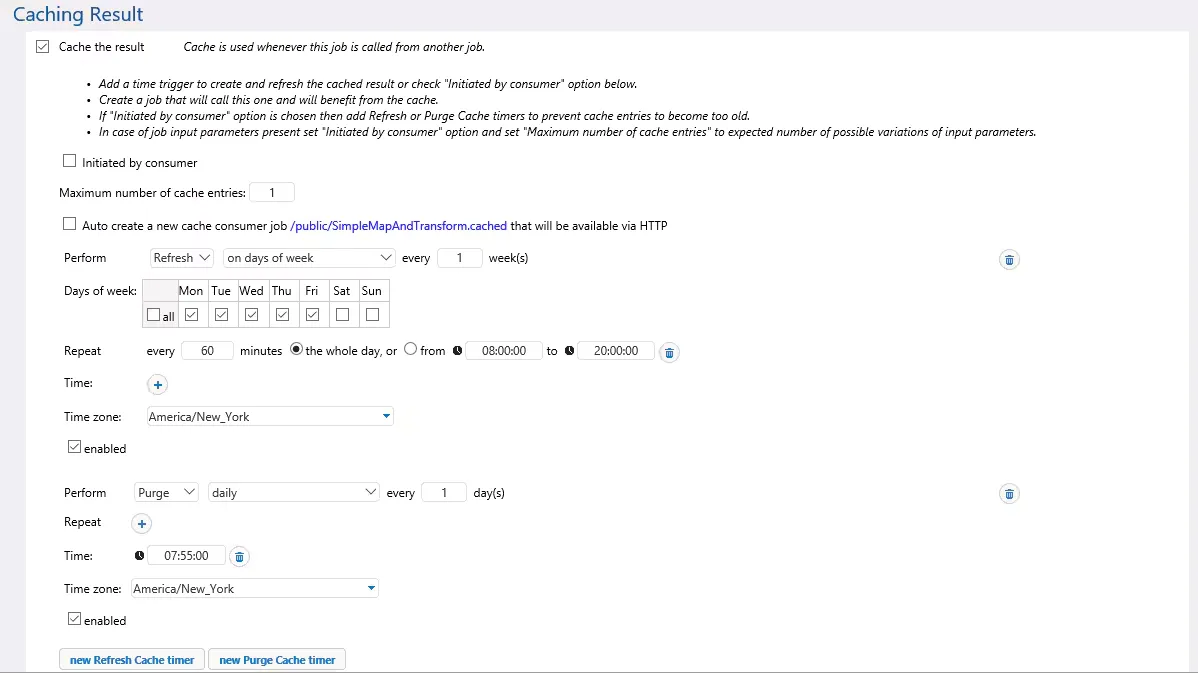Click the new Refresh Cache timer button
This screenshot has width=1198, height=673.
132,660
